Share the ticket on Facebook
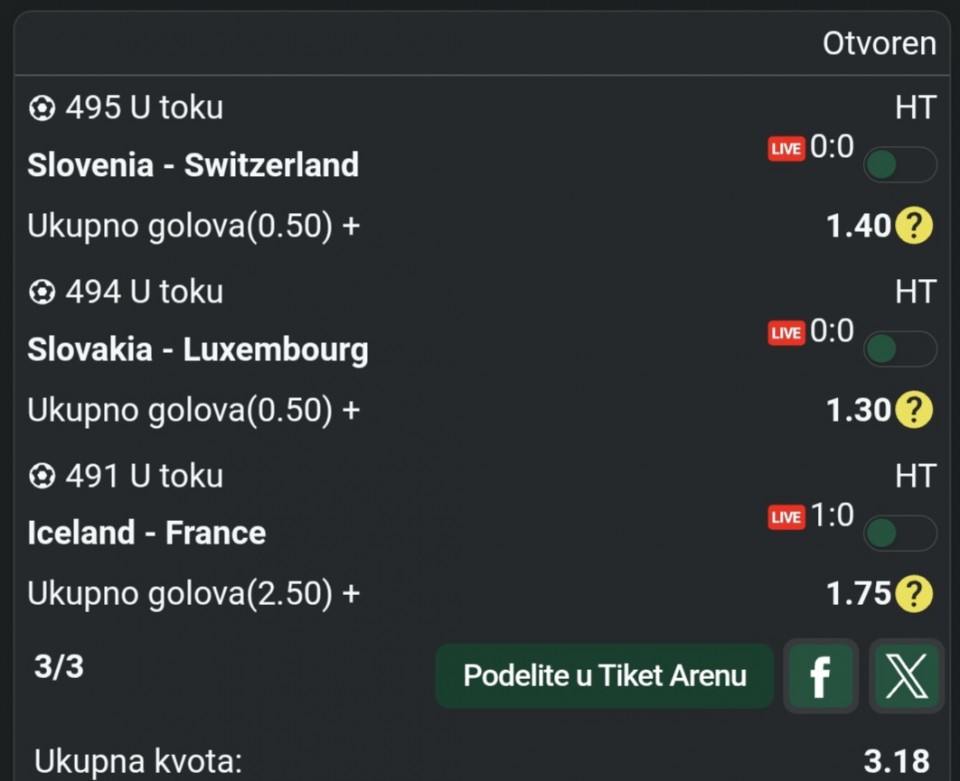The width and height of the screenshot is (960, 781). (x=820, y=676)
